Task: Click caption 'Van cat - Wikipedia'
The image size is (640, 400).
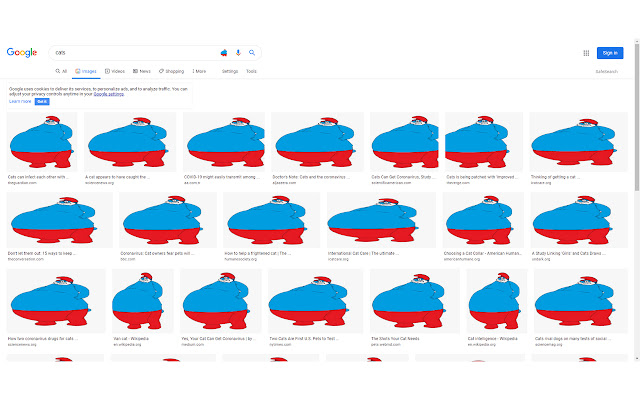Action: pyautogui.click(x=131, y=339)
